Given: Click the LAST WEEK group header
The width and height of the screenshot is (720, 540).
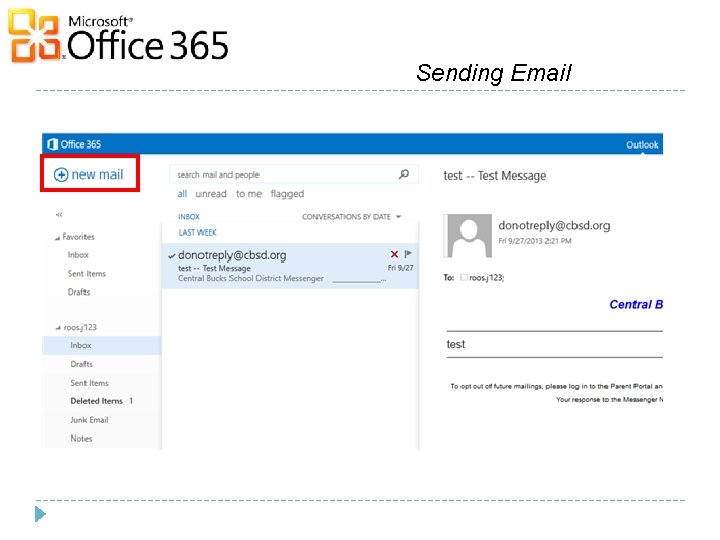Looking at the screenshot, I should click(x=197, y=233).
